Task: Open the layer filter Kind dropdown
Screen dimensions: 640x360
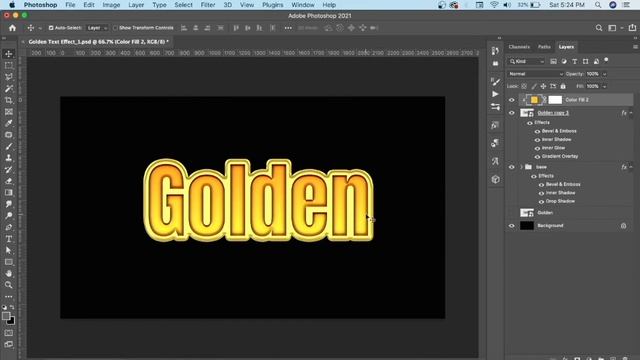Action: [526, 61]
